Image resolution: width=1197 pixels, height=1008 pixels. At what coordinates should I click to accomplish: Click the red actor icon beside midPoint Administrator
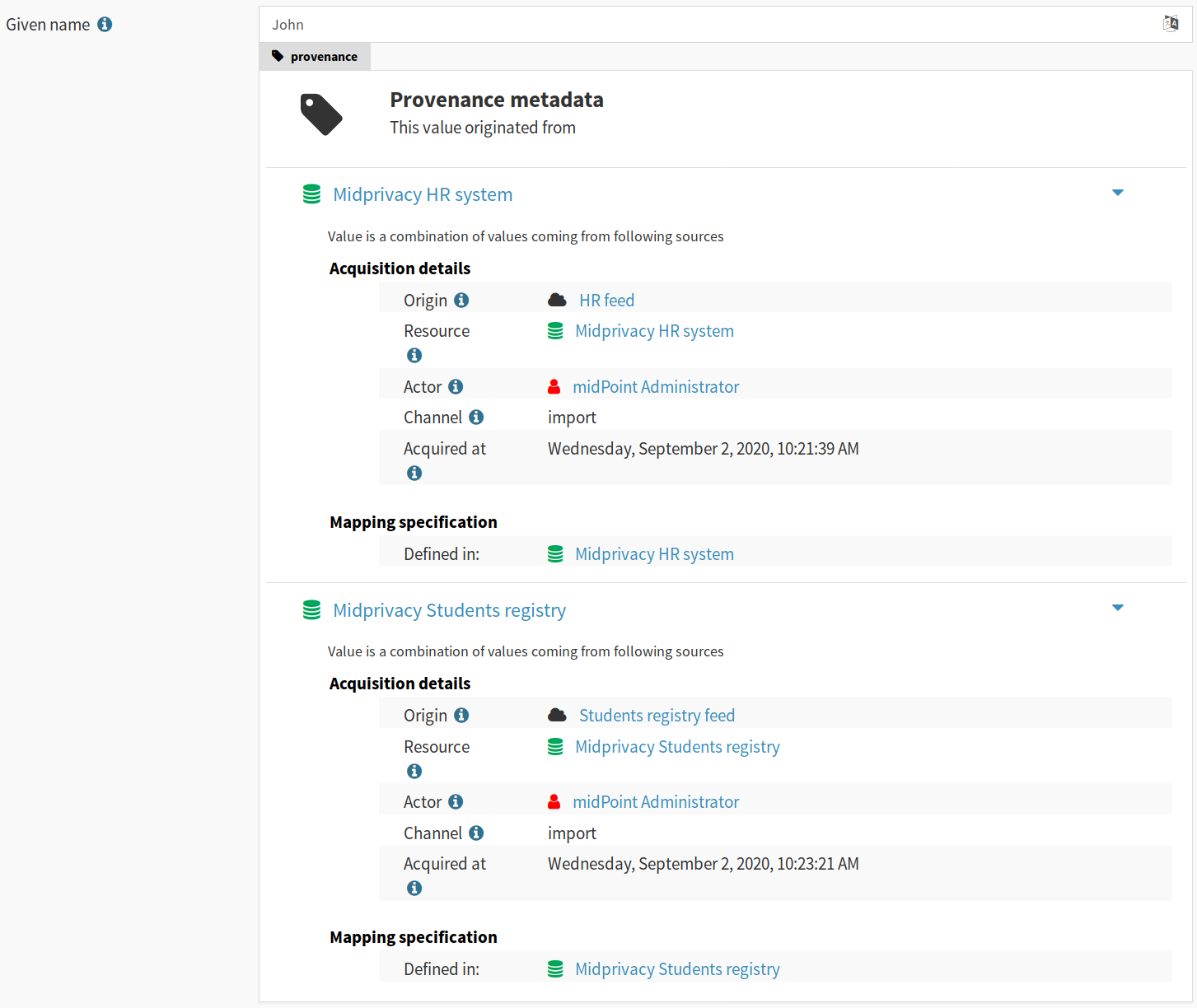click(x=554, y=385)
